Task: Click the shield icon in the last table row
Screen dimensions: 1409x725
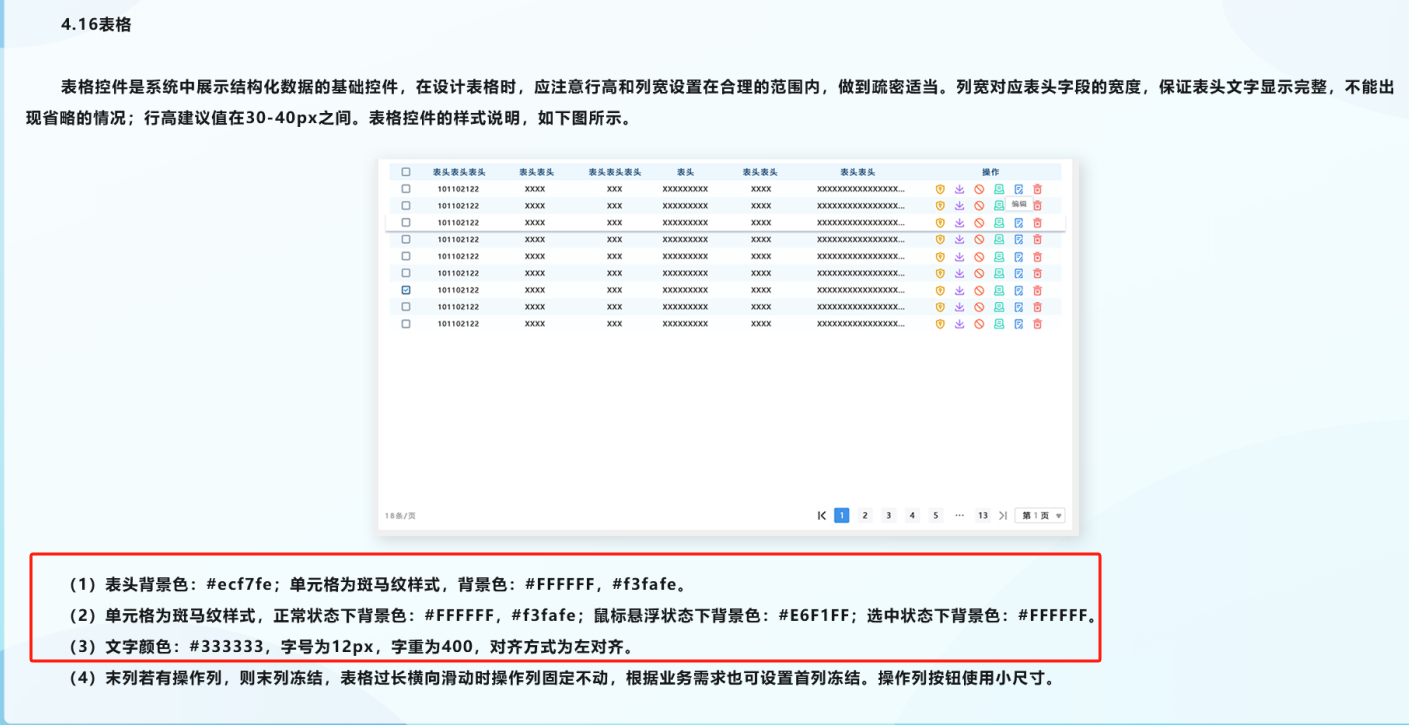Action: (x=940, y=324)
